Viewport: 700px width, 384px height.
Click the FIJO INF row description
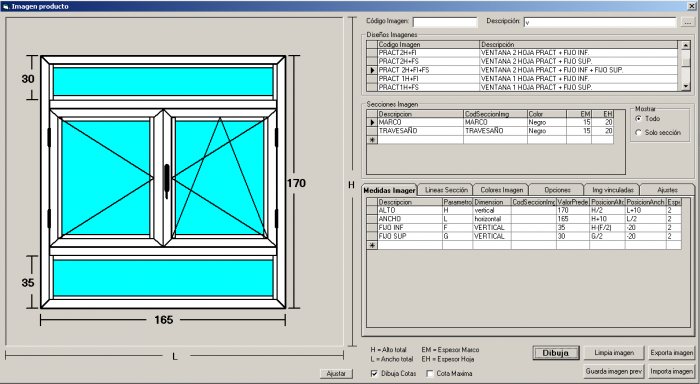(x=410, y=228)
